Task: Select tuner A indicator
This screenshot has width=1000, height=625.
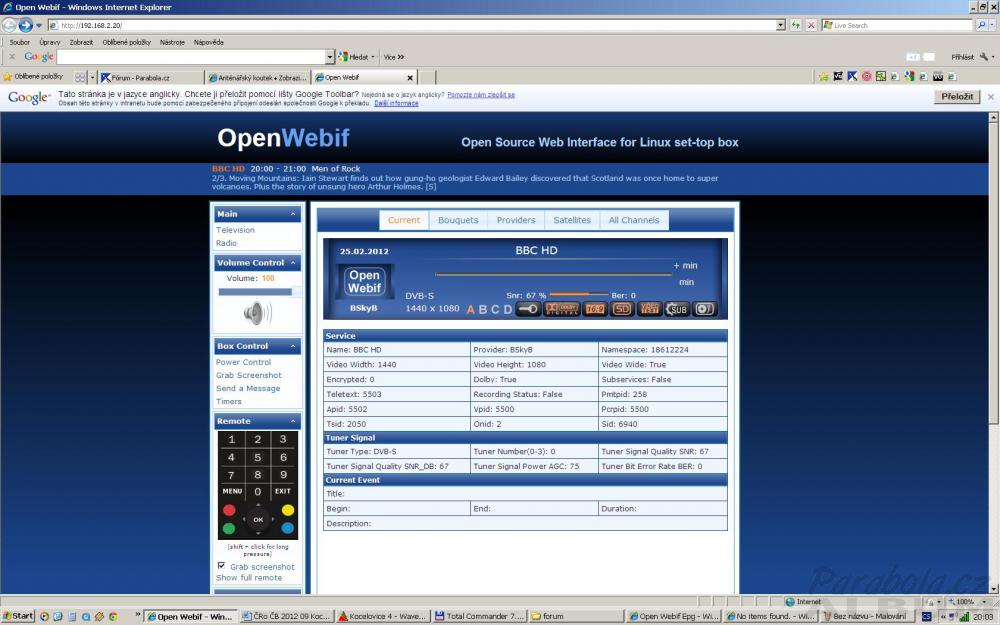Action: click(471, 309)
